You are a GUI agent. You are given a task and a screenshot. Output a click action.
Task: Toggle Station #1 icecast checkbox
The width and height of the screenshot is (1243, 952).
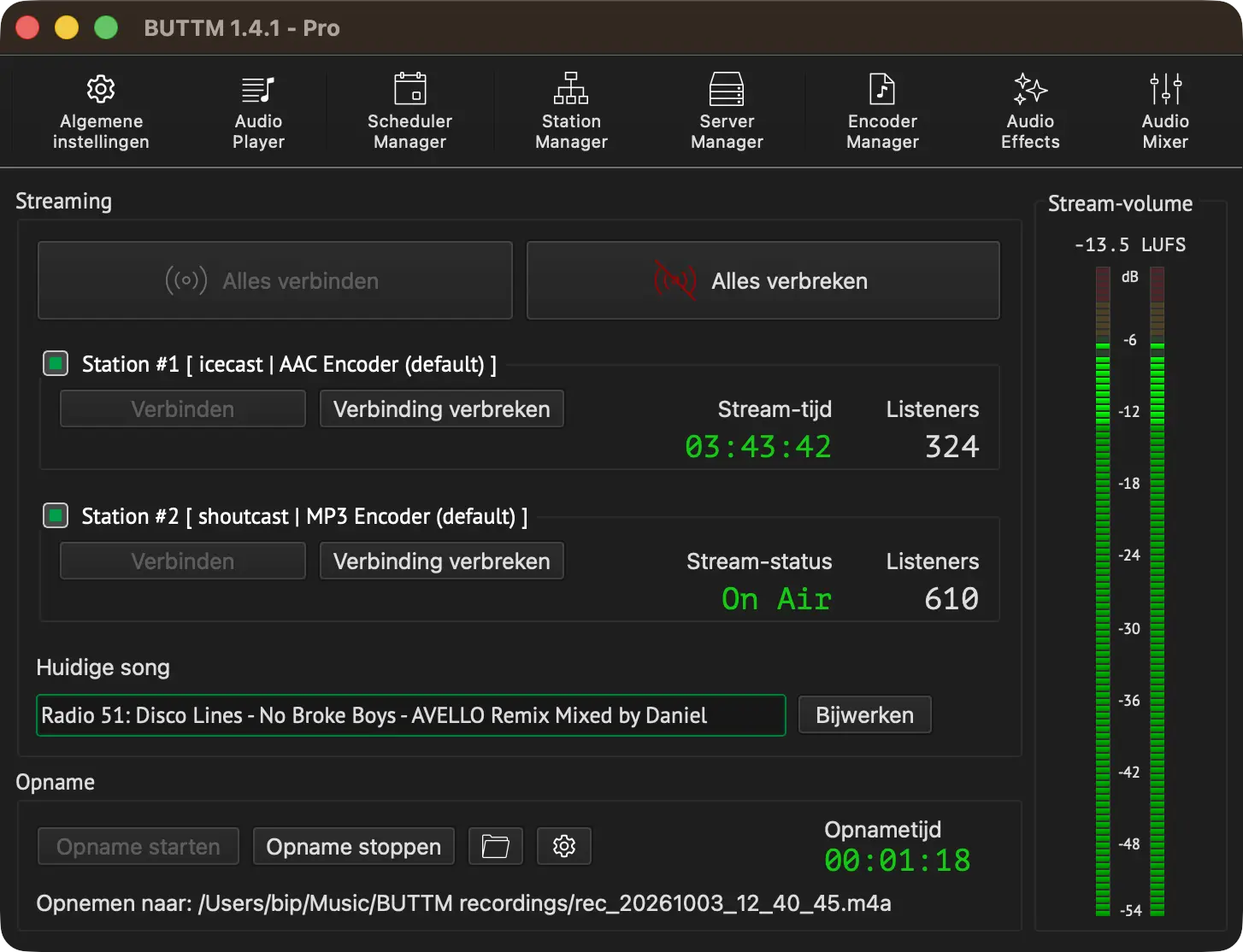(x=56, y=364)
